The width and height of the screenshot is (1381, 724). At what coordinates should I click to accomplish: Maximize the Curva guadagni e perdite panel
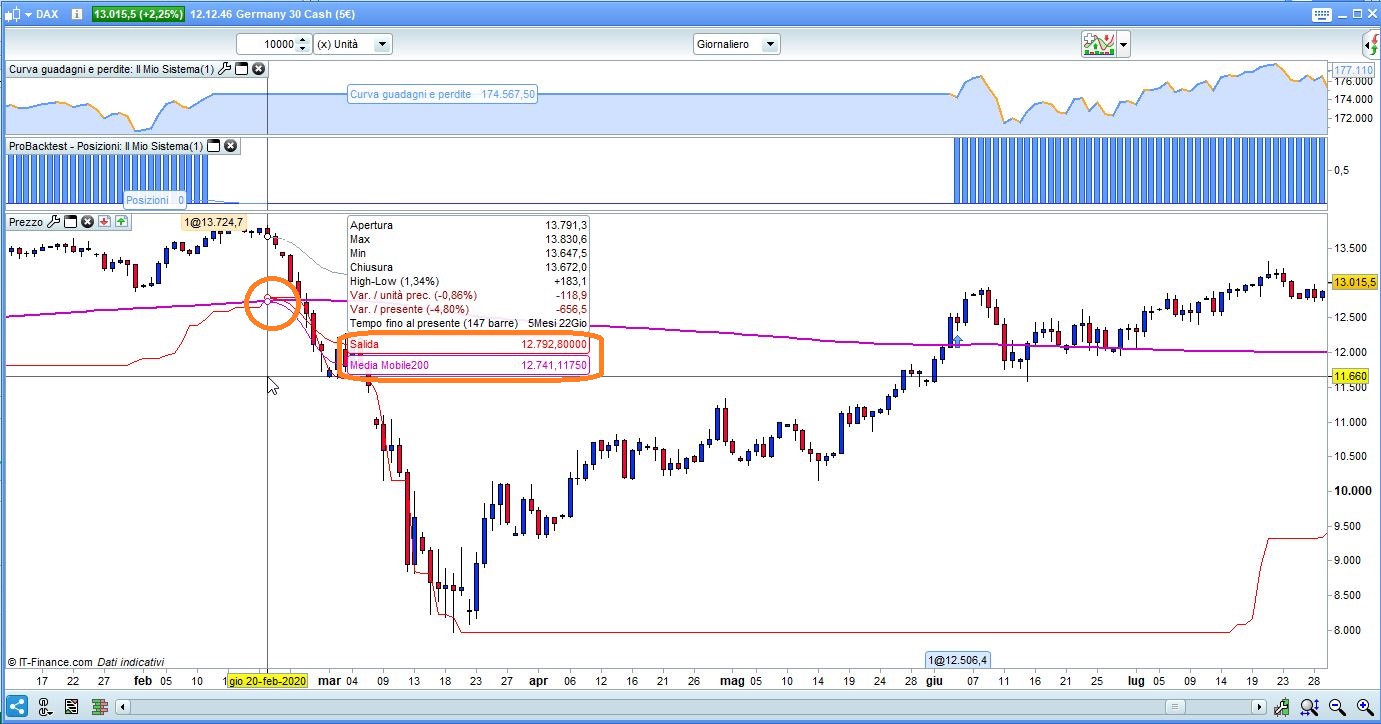click(241, 69)
